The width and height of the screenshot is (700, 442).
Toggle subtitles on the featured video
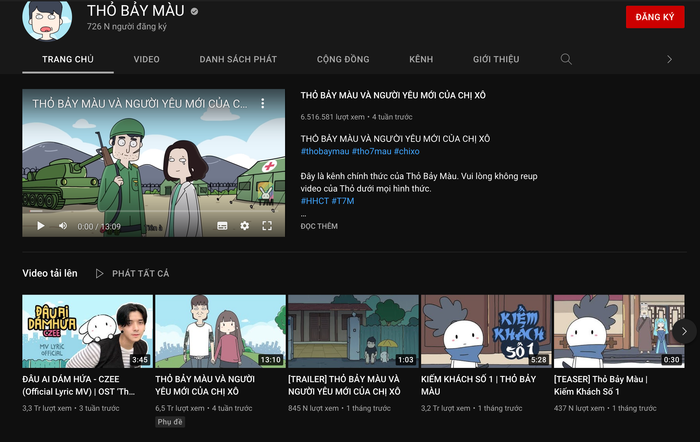click(x=222, y=226)
